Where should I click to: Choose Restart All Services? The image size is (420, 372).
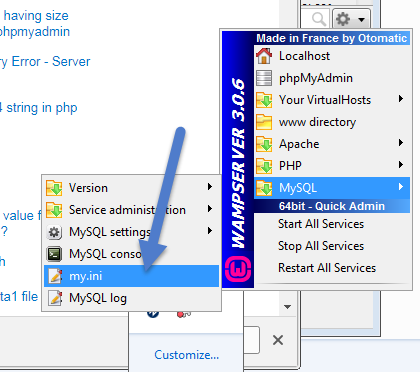coord(332,268)
